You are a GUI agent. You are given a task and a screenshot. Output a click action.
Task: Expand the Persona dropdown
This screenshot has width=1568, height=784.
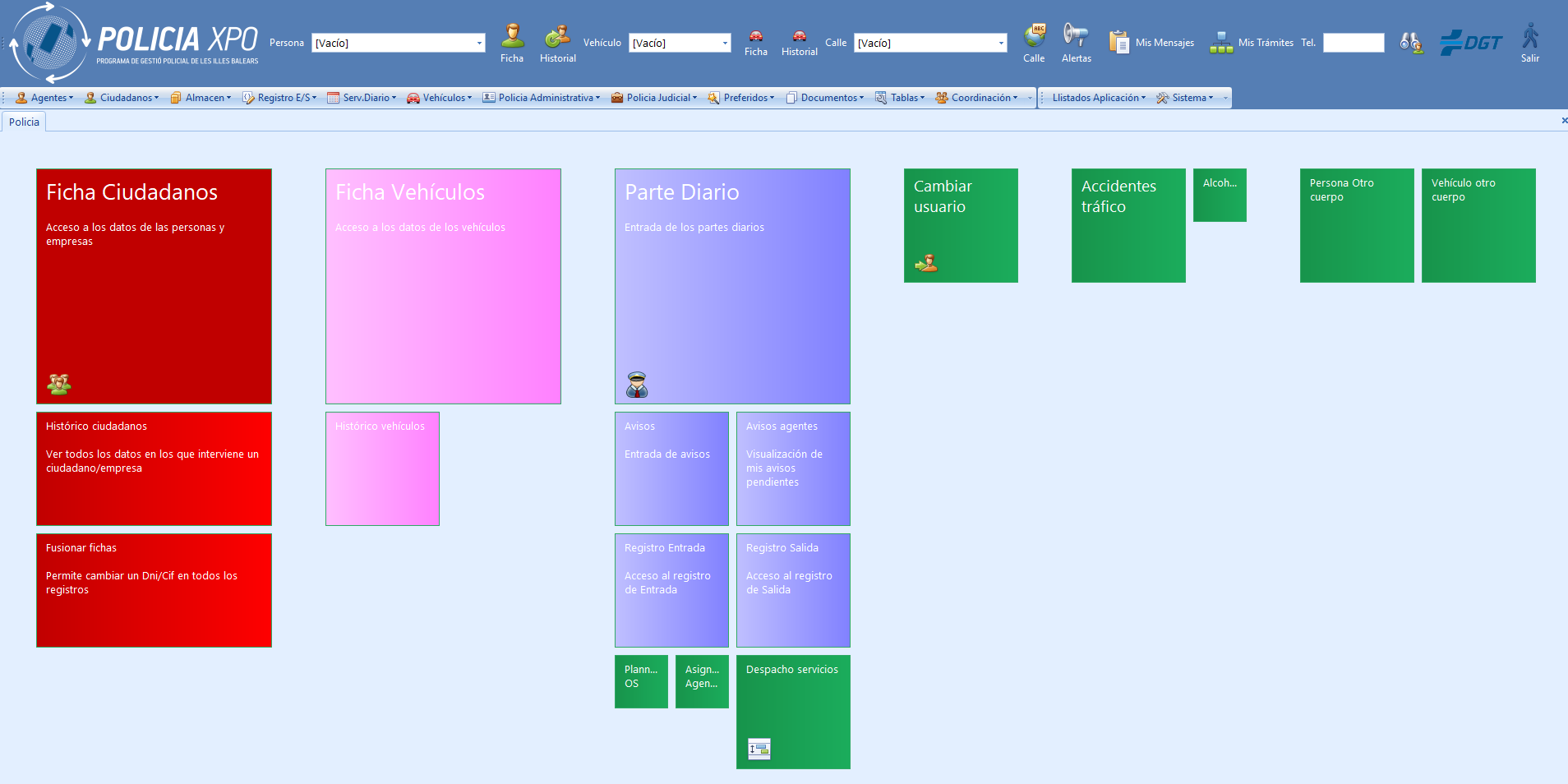[479, 44]
